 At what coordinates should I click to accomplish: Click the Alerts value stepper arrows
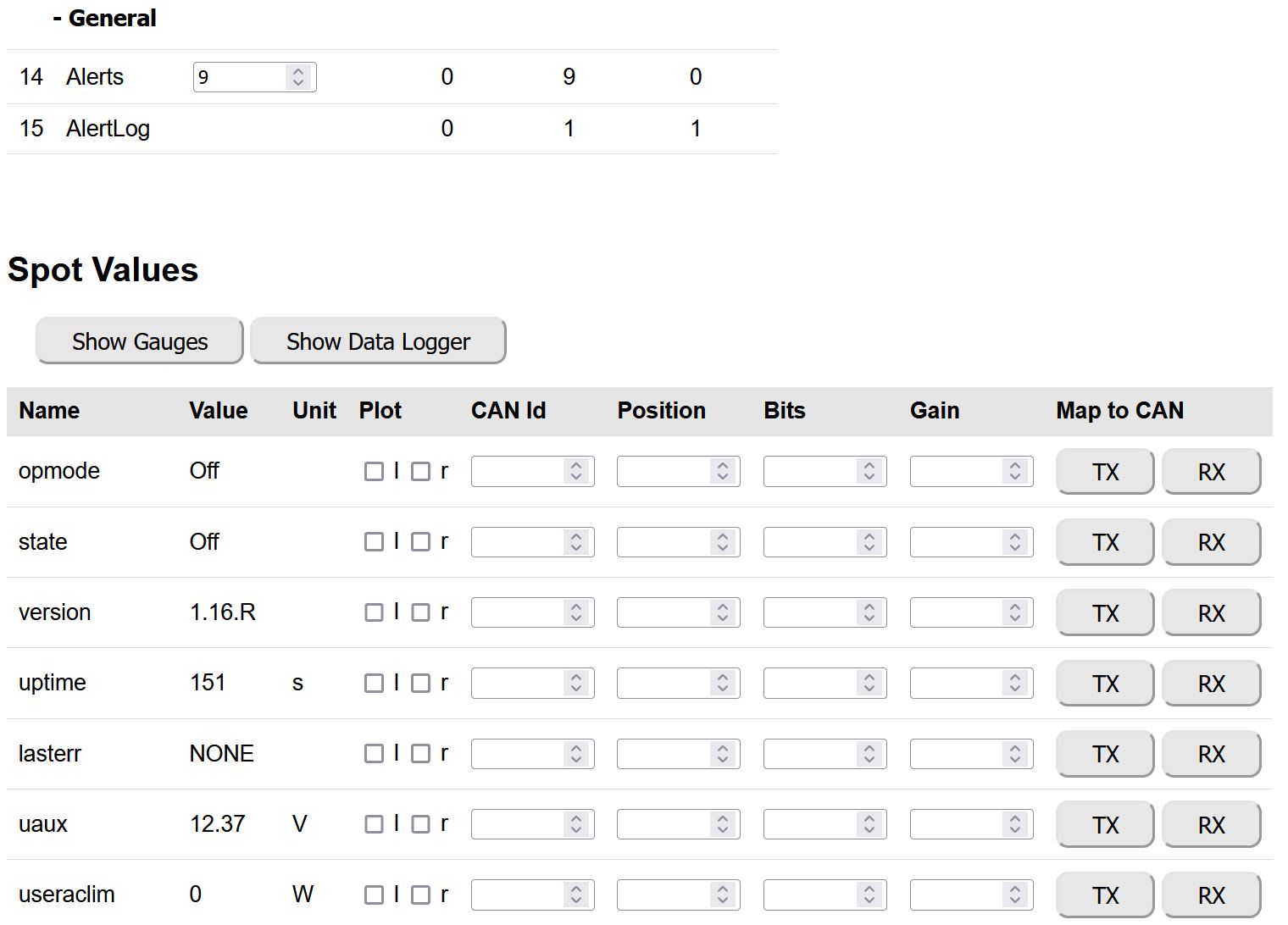click(x=298, y=77)
